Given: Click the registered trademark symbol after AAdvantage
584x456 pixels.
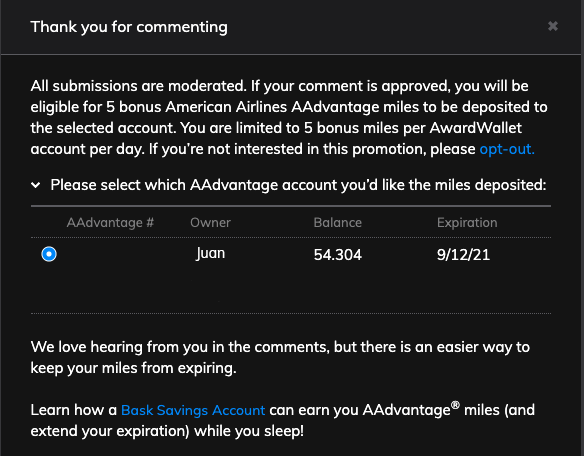Looking at the screenshot, I should point(455,405).
